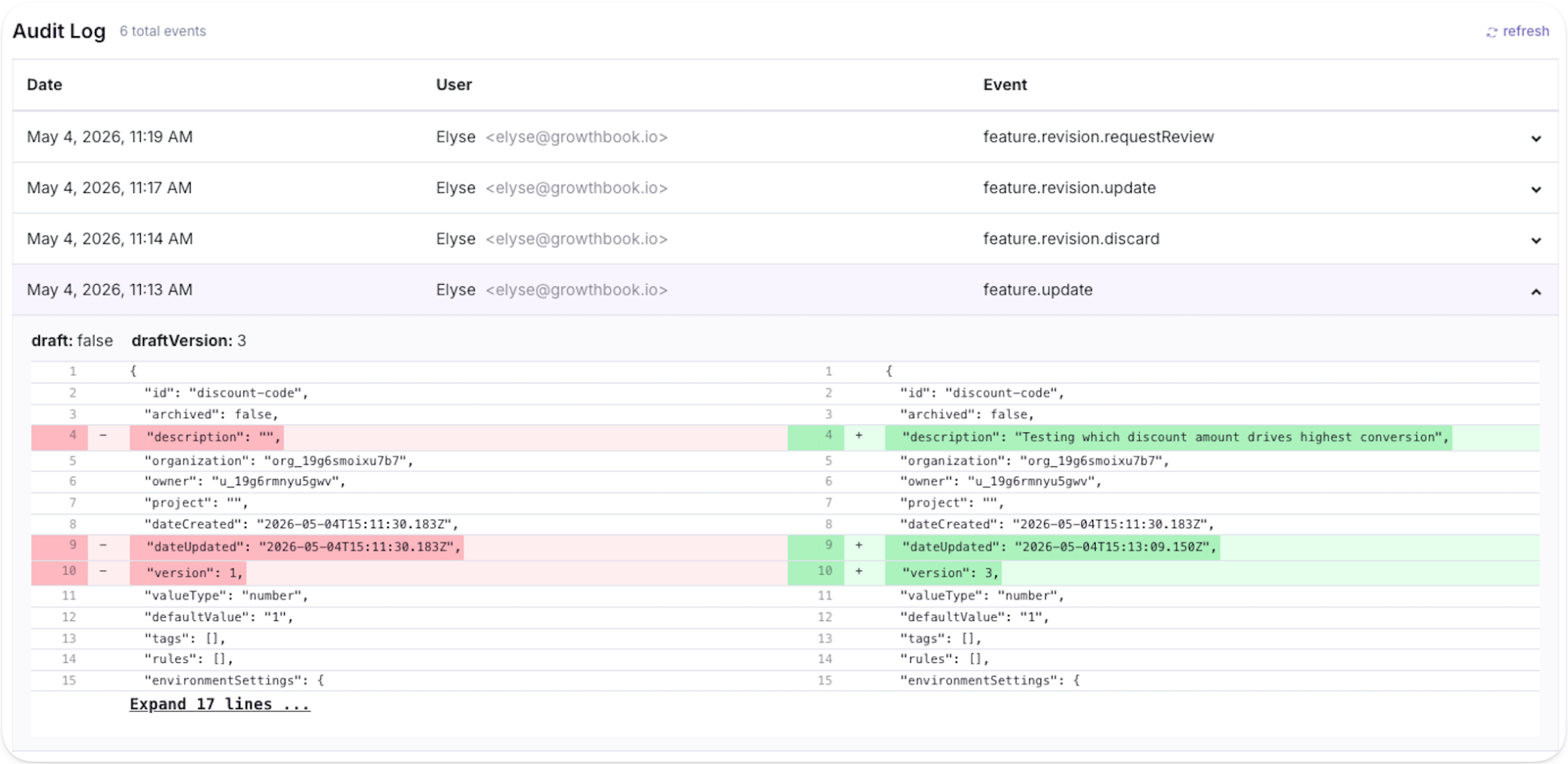This screenshot has height=764, width=1568.
Task: Click the draftVersion: 3 label
Action: (x=188, y=341)
